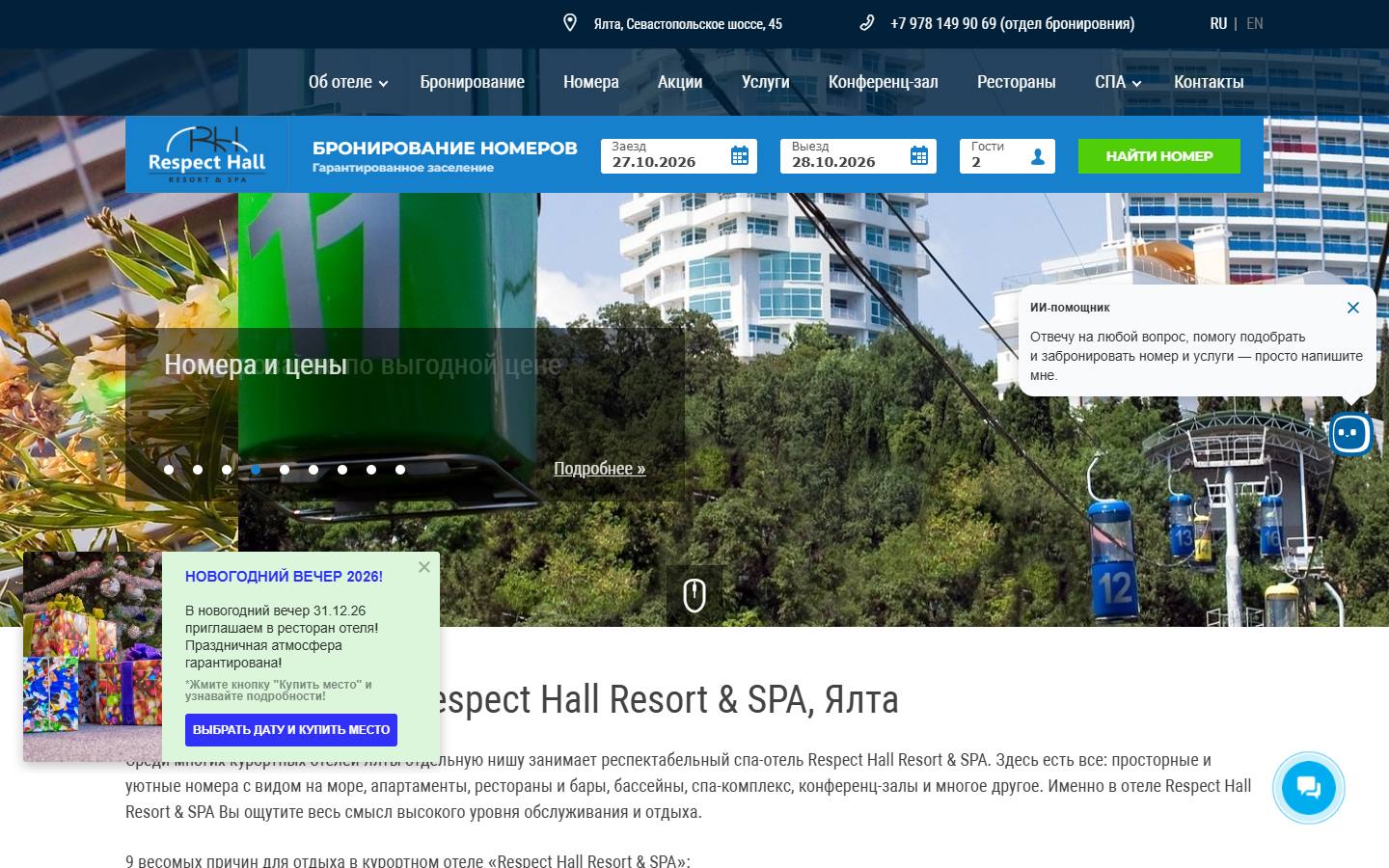Click the Respect Hall logo

pyautogui.click(x=206, y=154)
